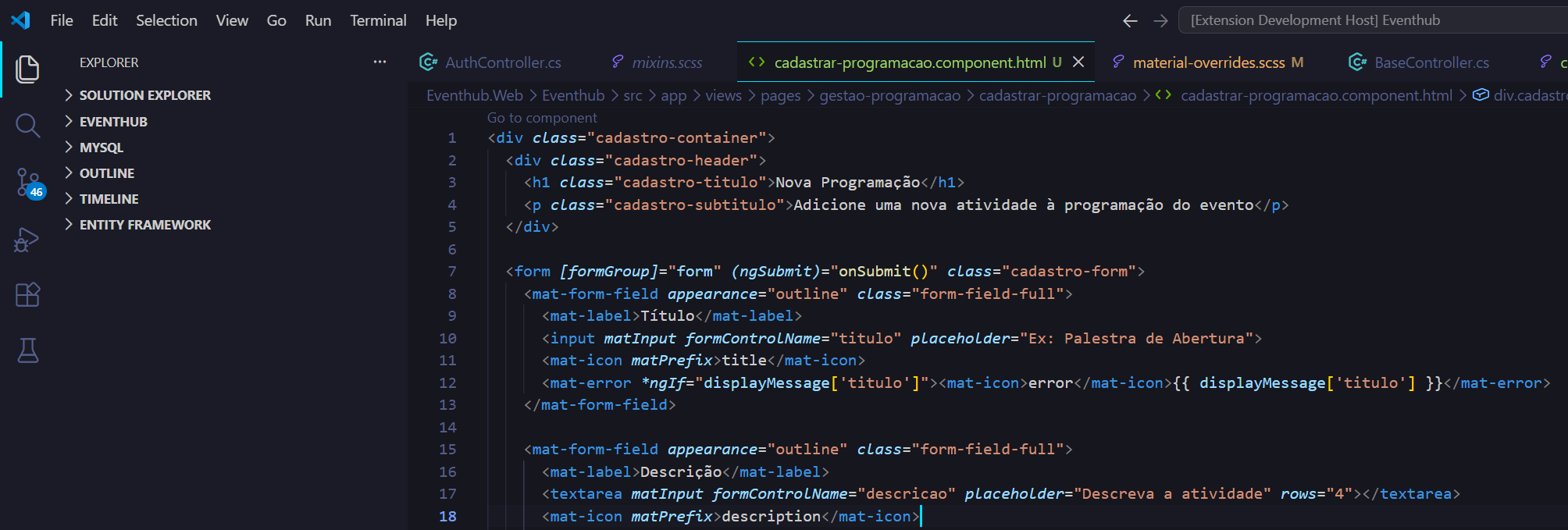Click the gestao-programacao breadcrumb segment
Viewport: 1568px width, 530px height.
pos(890,95)
